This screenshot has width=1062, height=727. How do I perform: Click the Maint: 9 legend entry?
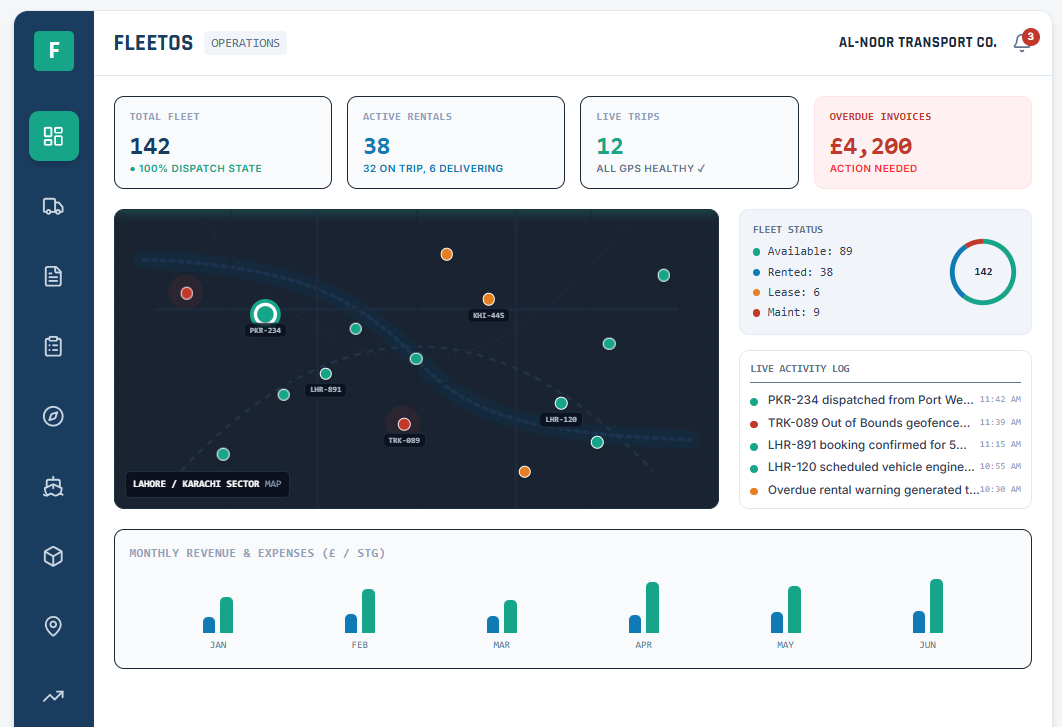click(x=786, y=312)
